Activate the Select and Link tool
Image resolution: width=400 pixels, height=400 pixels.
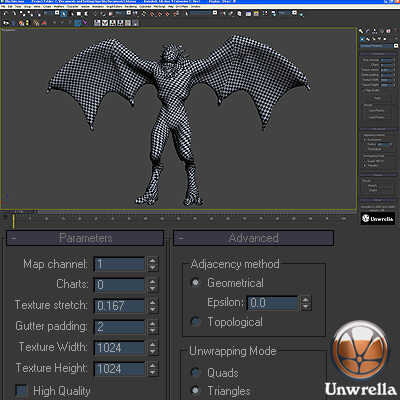tap(22, 14)
